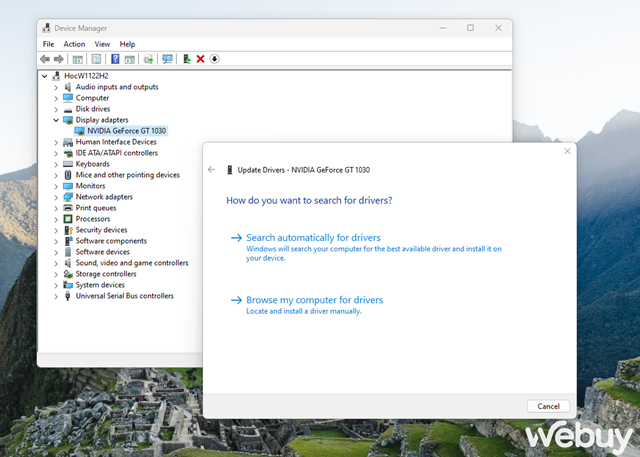Click the IDE ATA/ATAPI controllers icon
The height and width of the screenshot is (457, 640).
(x=68, y=153)
